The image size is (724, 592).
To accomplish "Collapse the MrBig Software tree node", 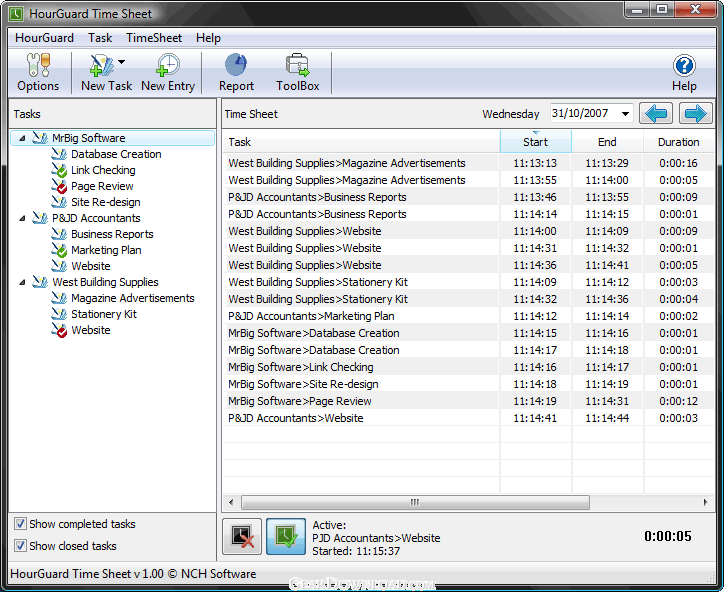I will [22, 138].
